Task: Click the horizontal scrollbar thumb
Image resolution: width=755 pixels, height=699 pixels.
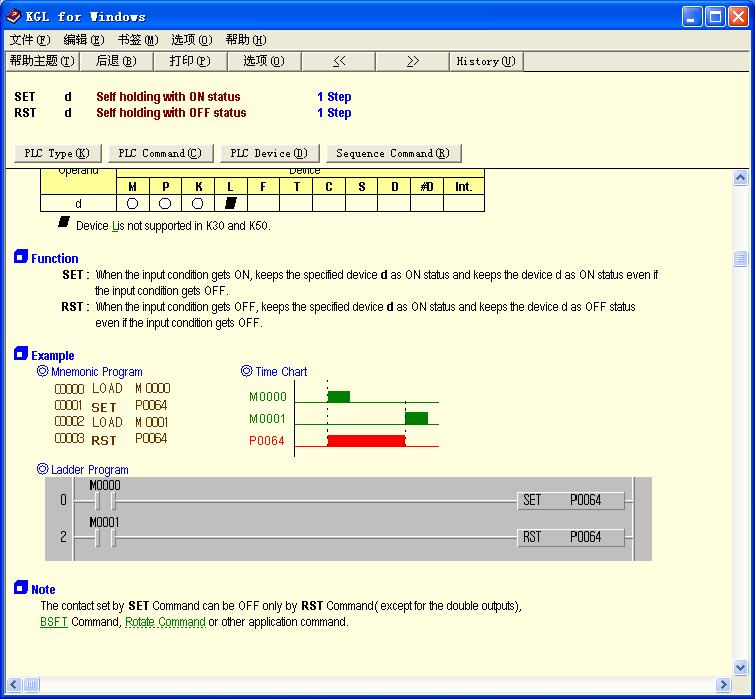Action: (31, 684)
